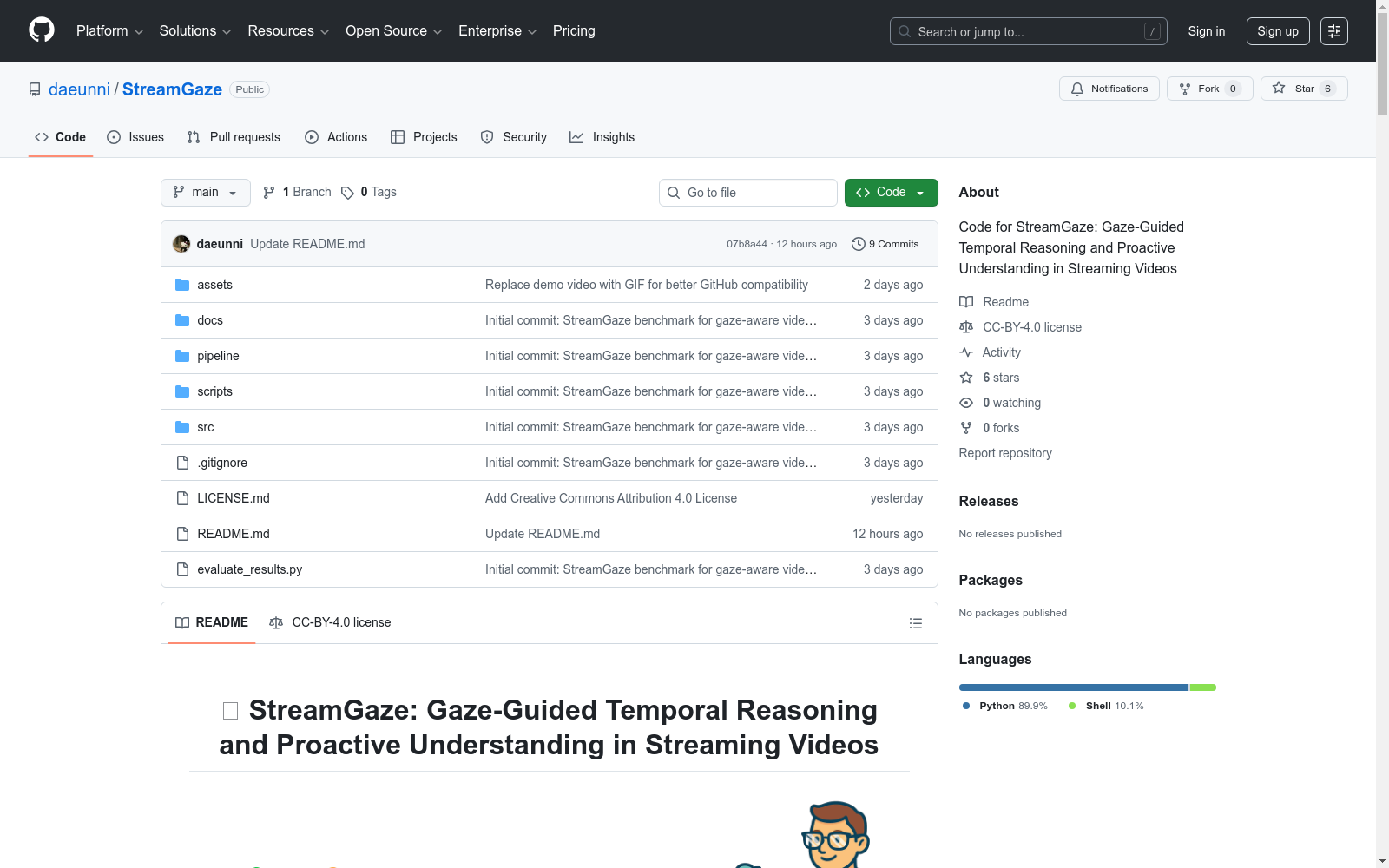This screenshot has height=868, width=1389.
Task: Click the README.md file icon
Action: click(182, 534)
